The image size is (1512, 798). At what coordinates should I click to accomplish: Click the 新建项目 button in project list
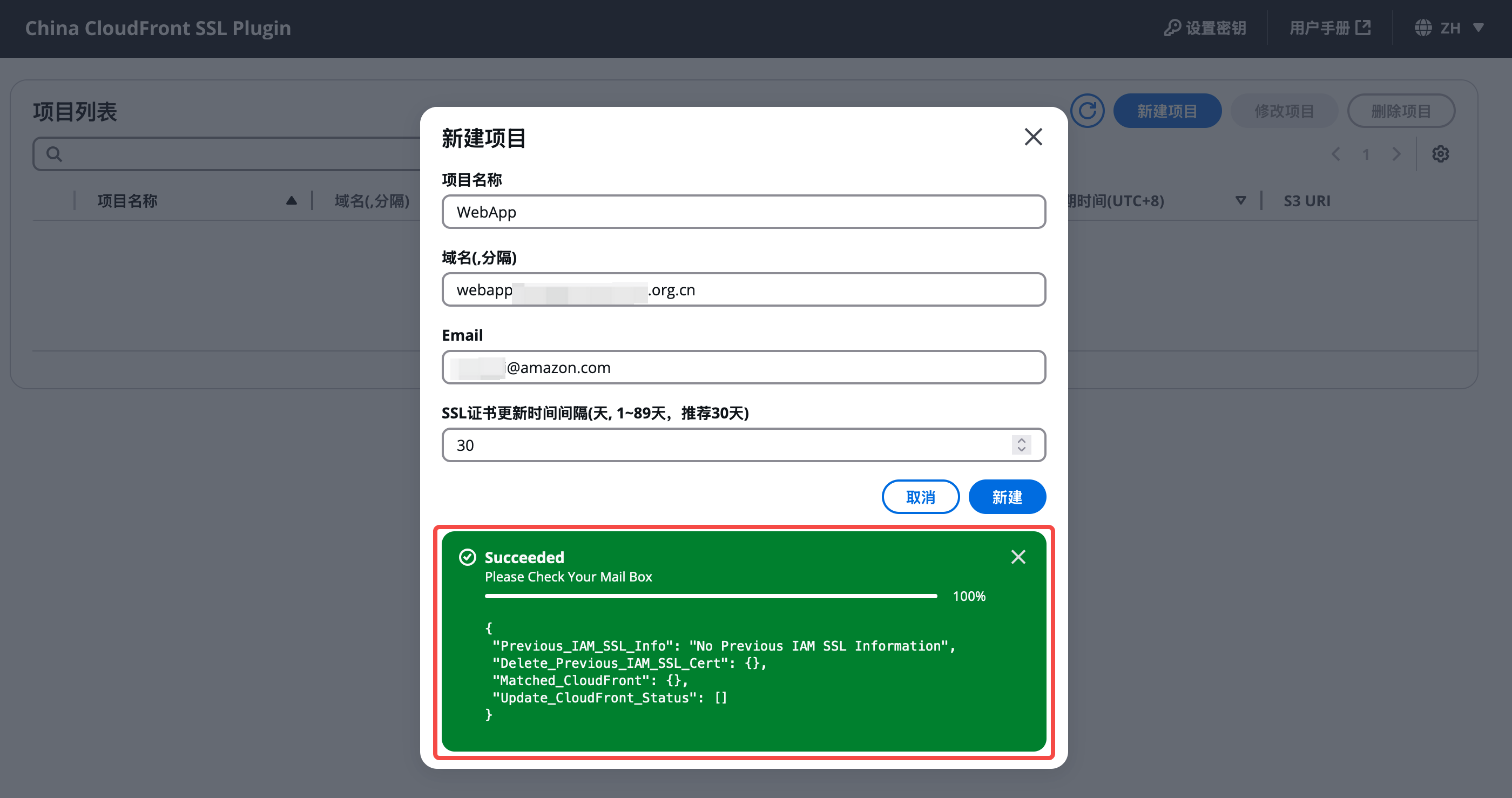pos(1167,111)
